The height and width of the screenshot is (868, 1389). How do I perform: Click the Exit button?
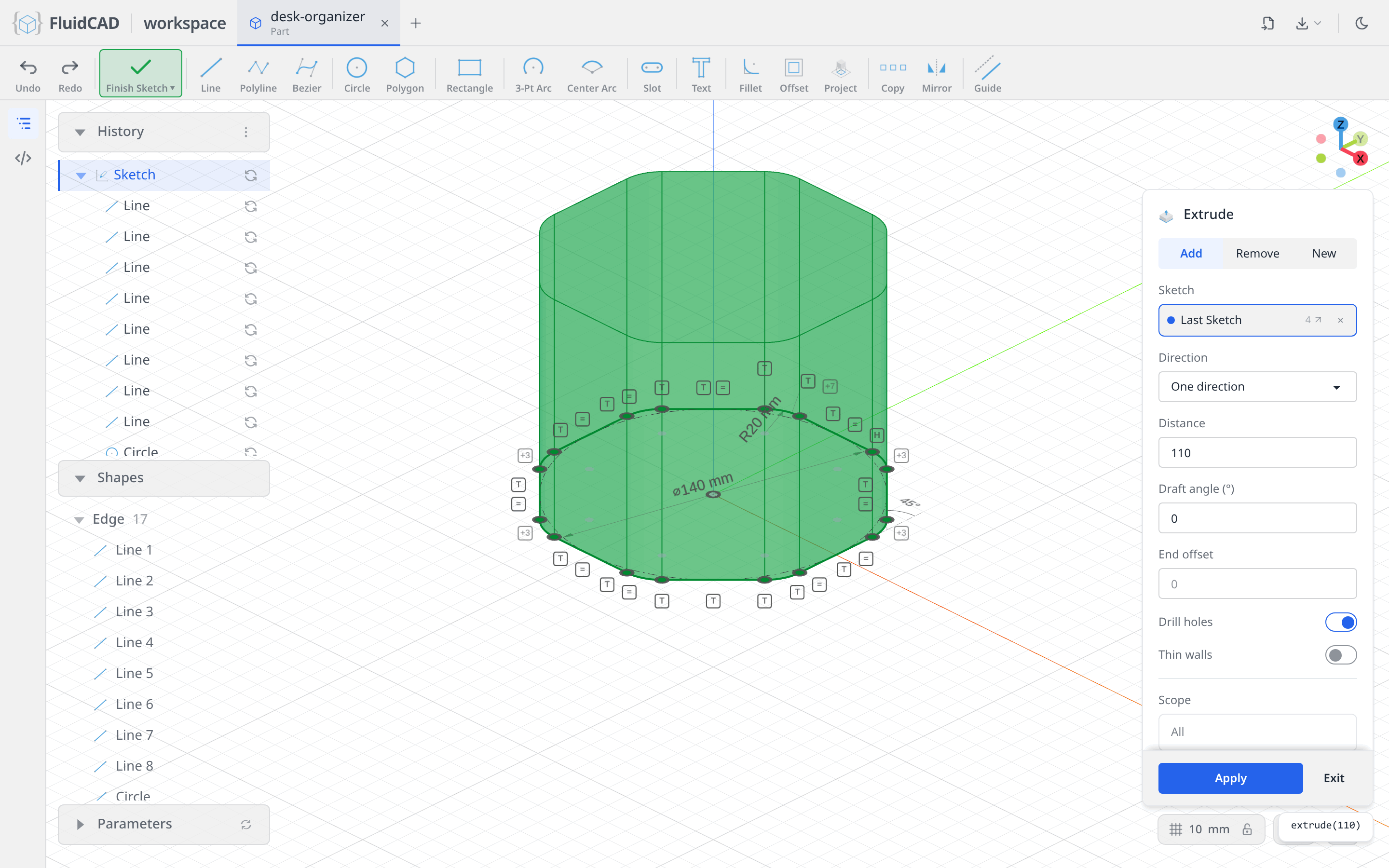pyautogui.click(x=1334, y=778)
